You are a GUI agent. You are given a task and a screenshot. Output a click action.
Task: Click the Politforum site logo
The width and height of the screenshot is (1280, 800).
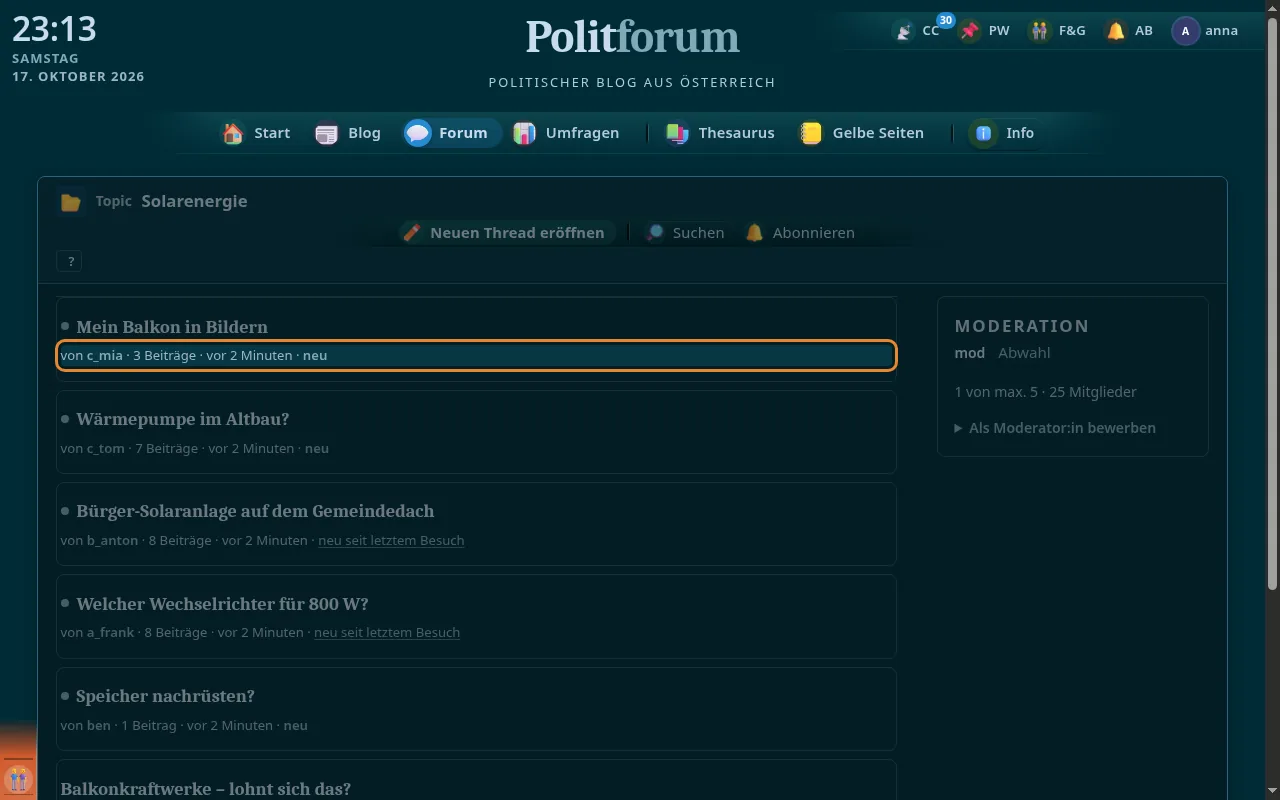tap(632, 37)
